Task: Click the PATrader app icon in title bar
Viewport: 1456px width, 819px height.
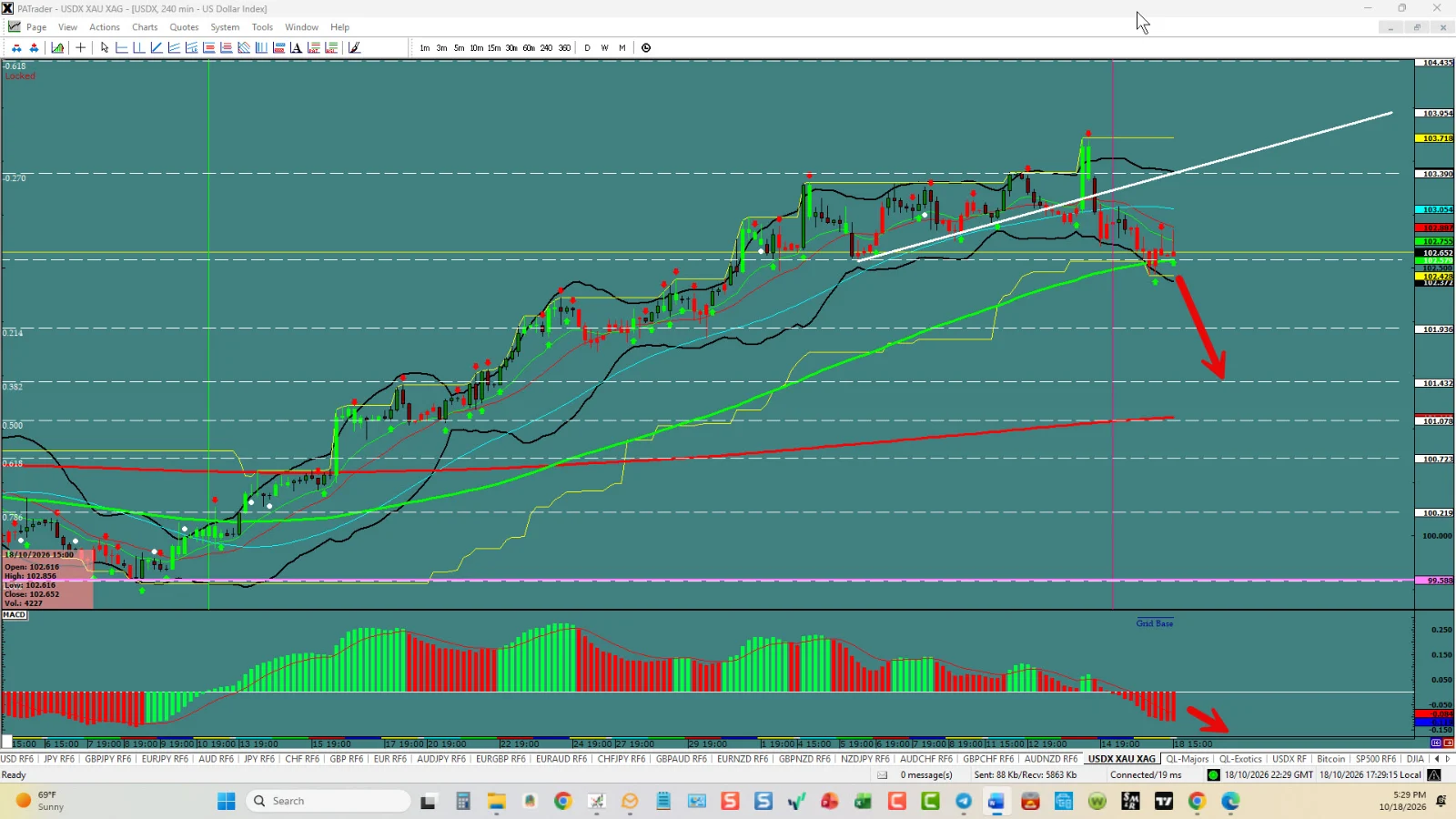Action: (x=7, y=8)
